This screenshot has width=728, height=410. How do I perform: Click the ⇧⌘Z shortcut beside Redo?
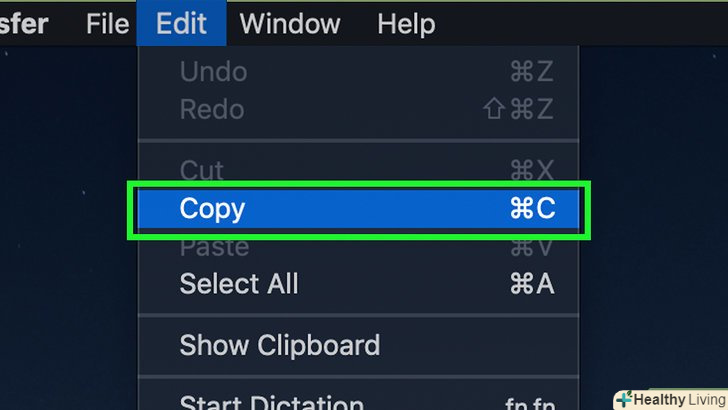pos(520,109)
